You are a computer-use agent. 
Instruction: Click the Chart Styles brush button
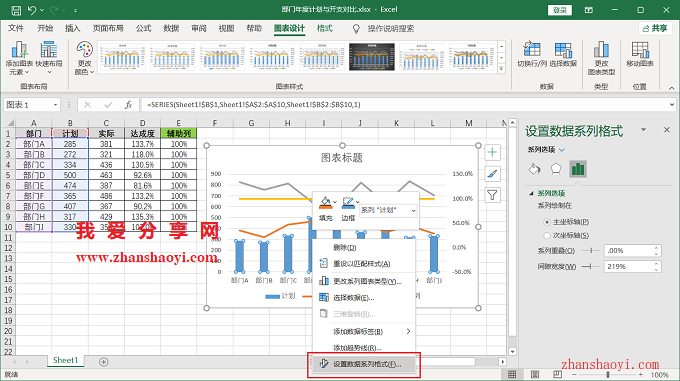tap(492, 174)
